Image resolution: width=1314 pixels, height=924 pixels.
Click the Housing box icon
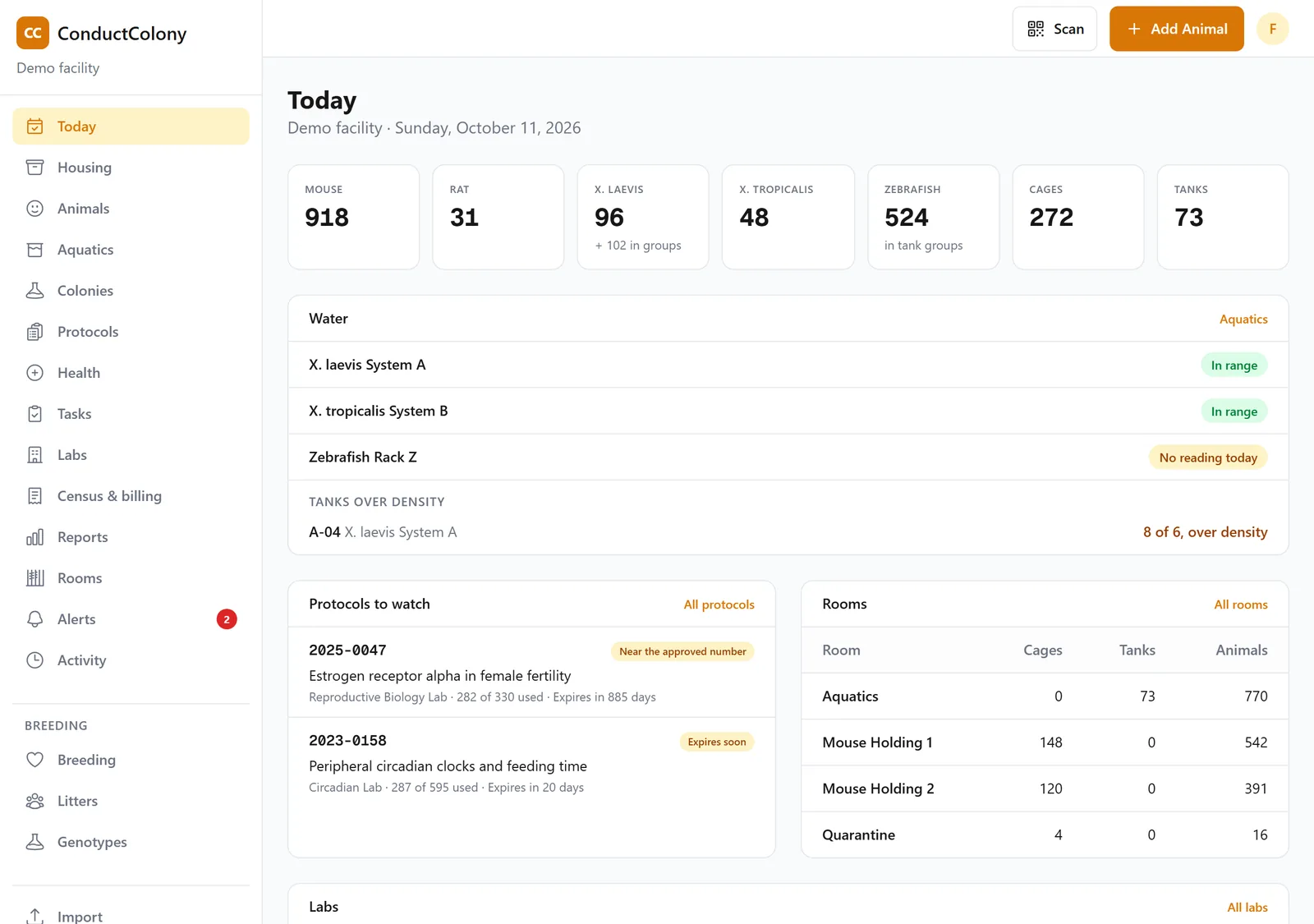[34, 168]
